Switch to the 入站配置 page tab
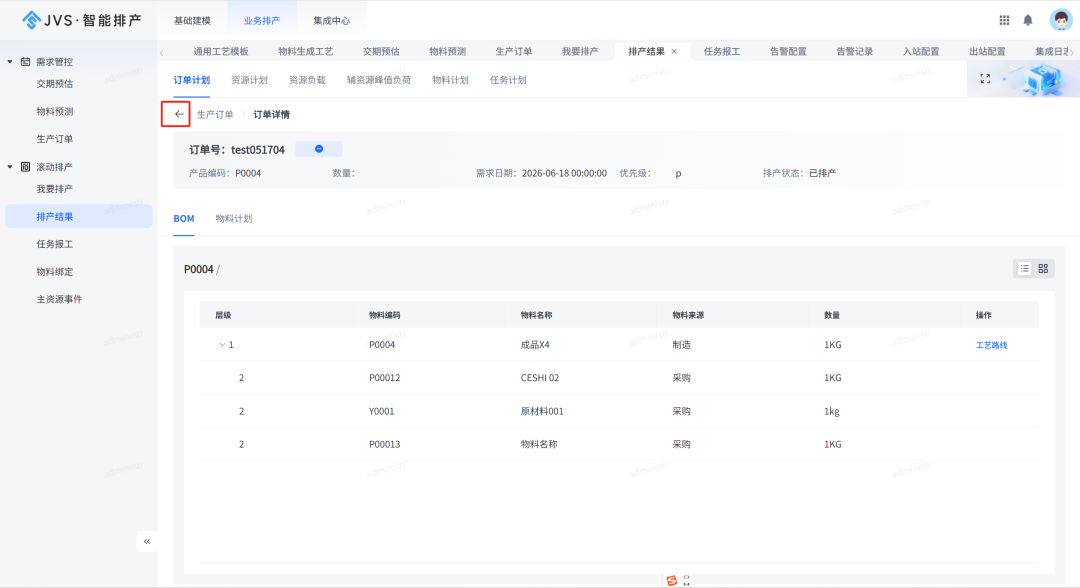This screenshot has height=588, width=1080. (x=921, y=51)
